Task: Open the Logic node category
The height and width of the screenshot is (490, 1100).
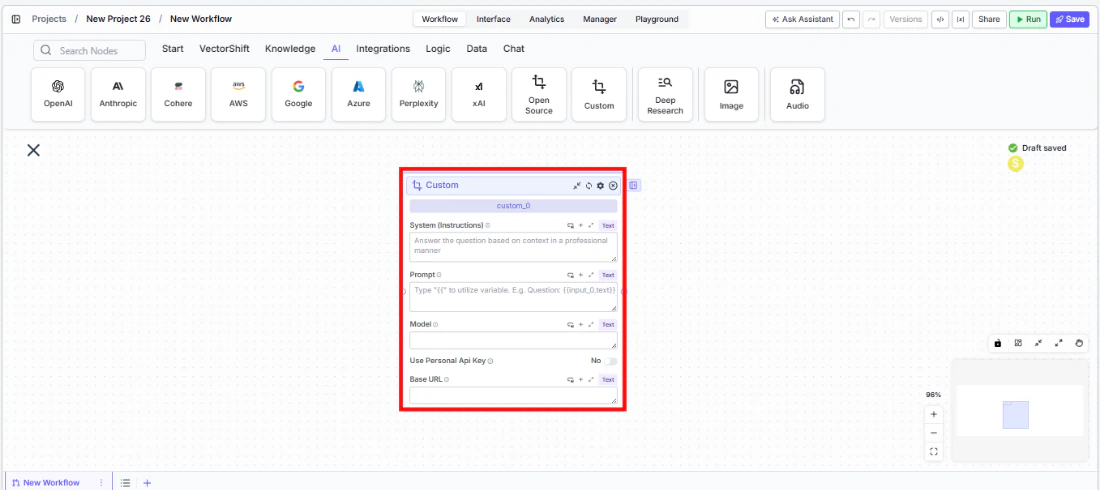Action: [x=438, y=49]
